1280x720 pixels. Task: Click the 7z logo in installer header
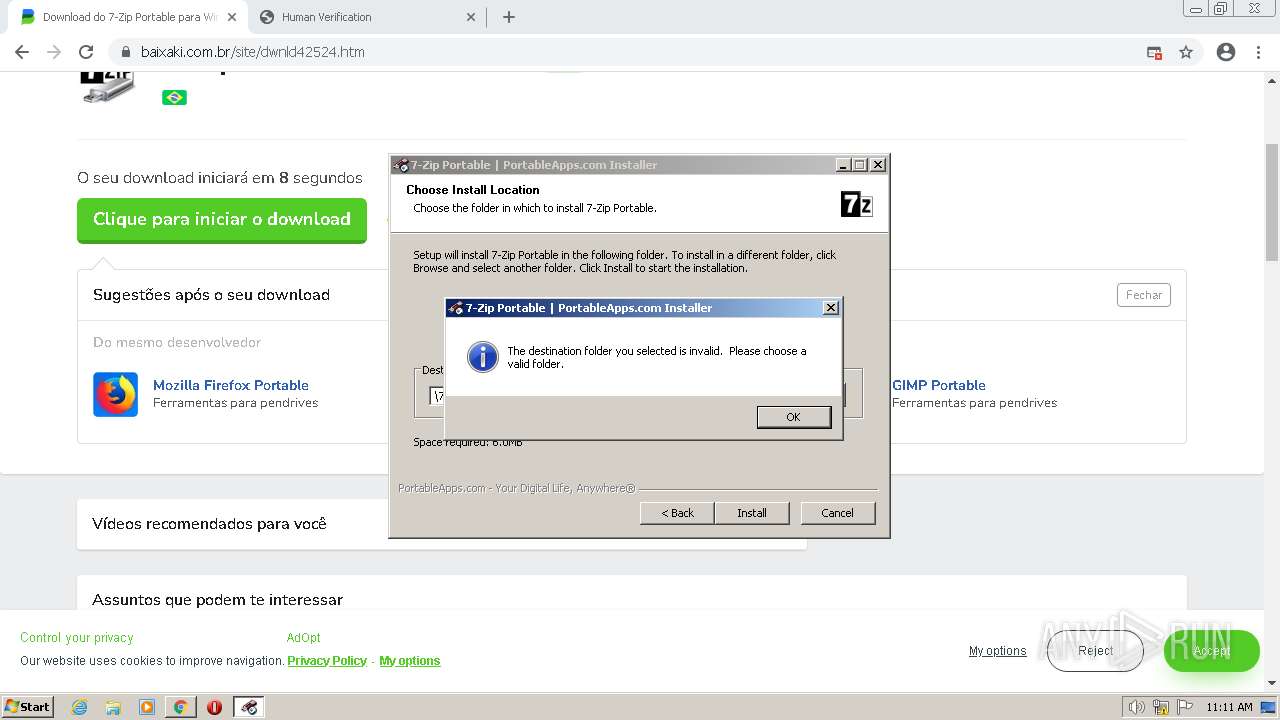coord(856,204)
